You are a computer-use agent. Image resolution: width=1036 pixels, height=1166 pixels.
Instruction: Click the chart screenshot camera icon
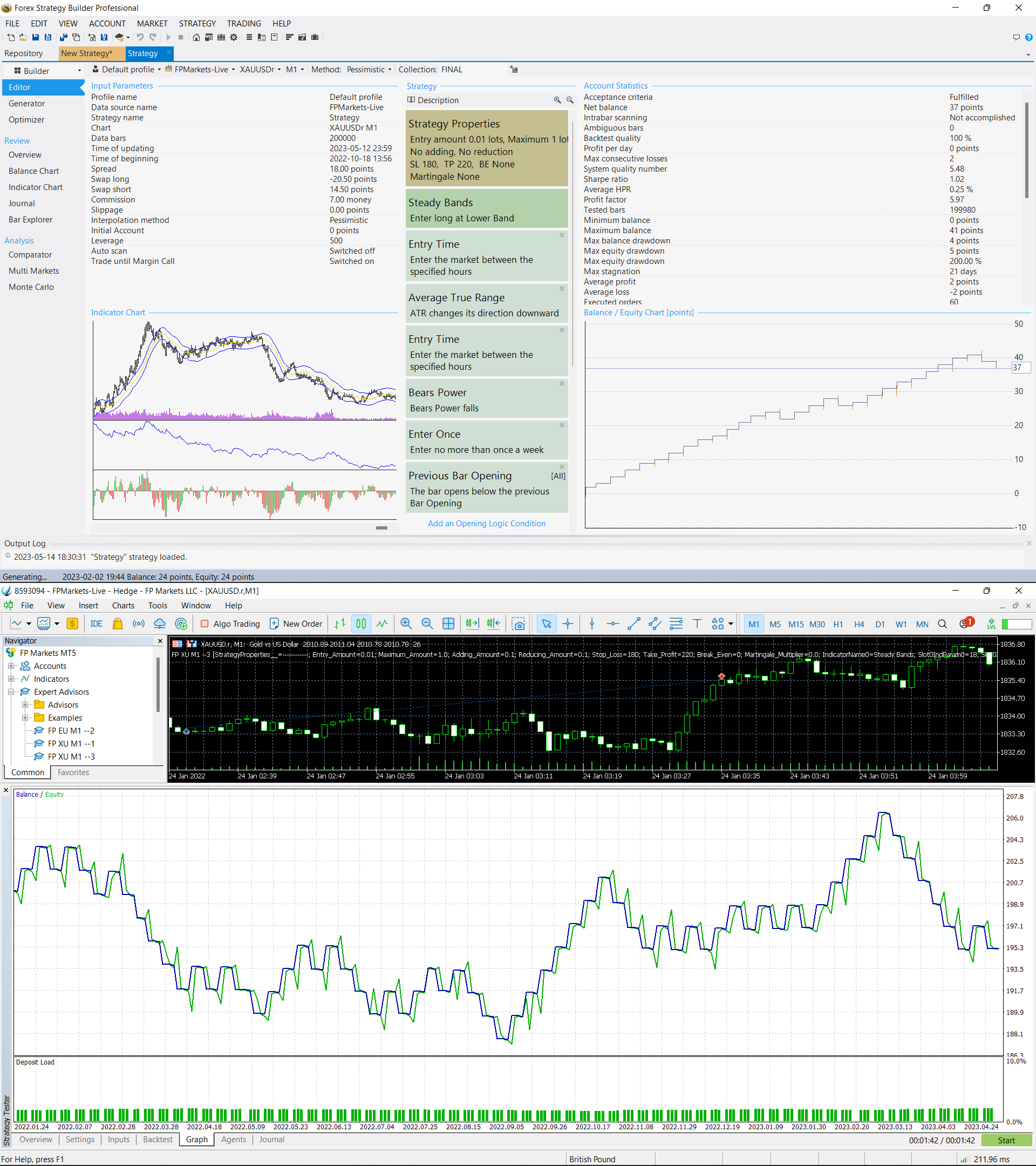pyautogui.click(x=519, y=623)
